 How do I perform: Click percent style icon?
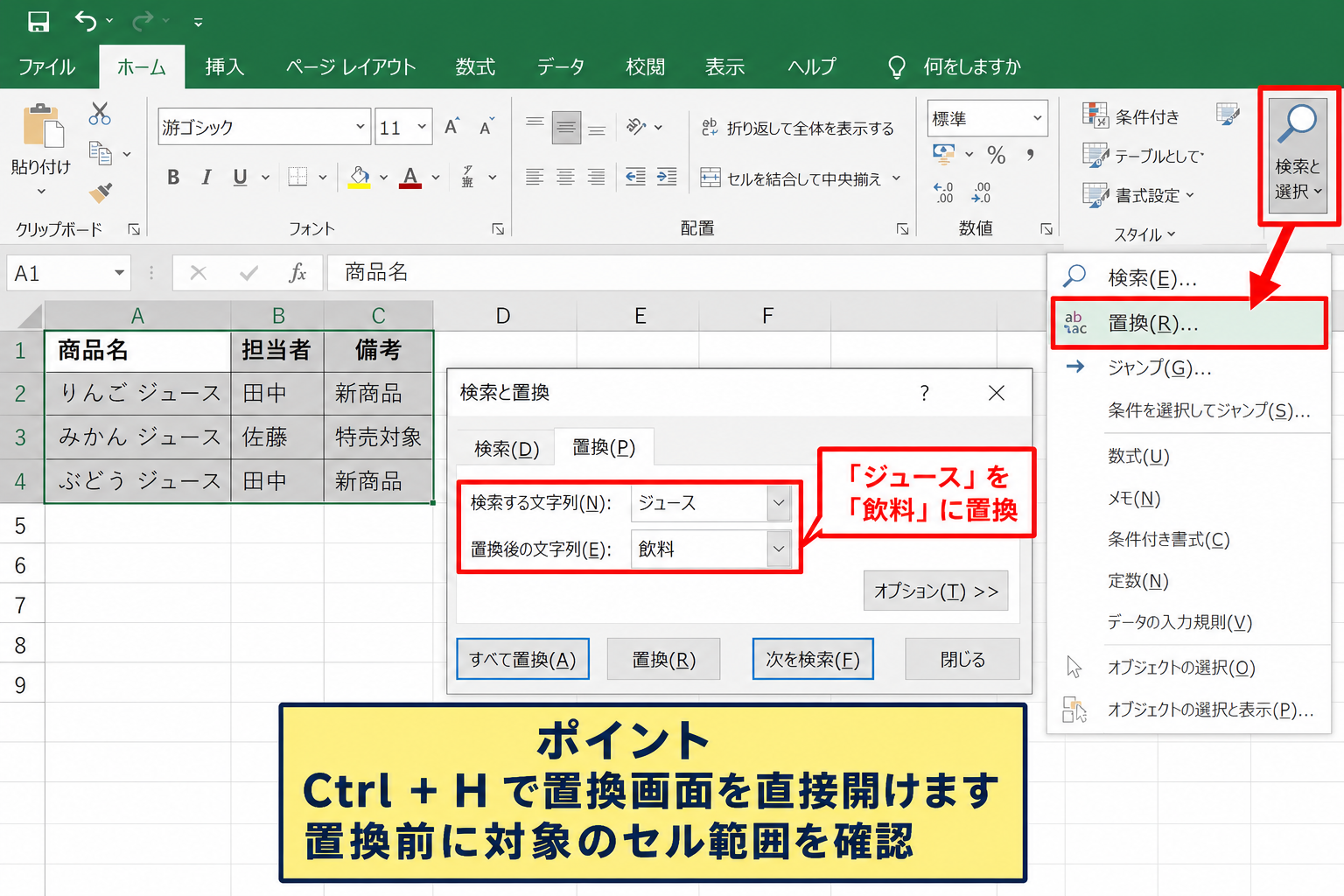[x=997, y=155]
